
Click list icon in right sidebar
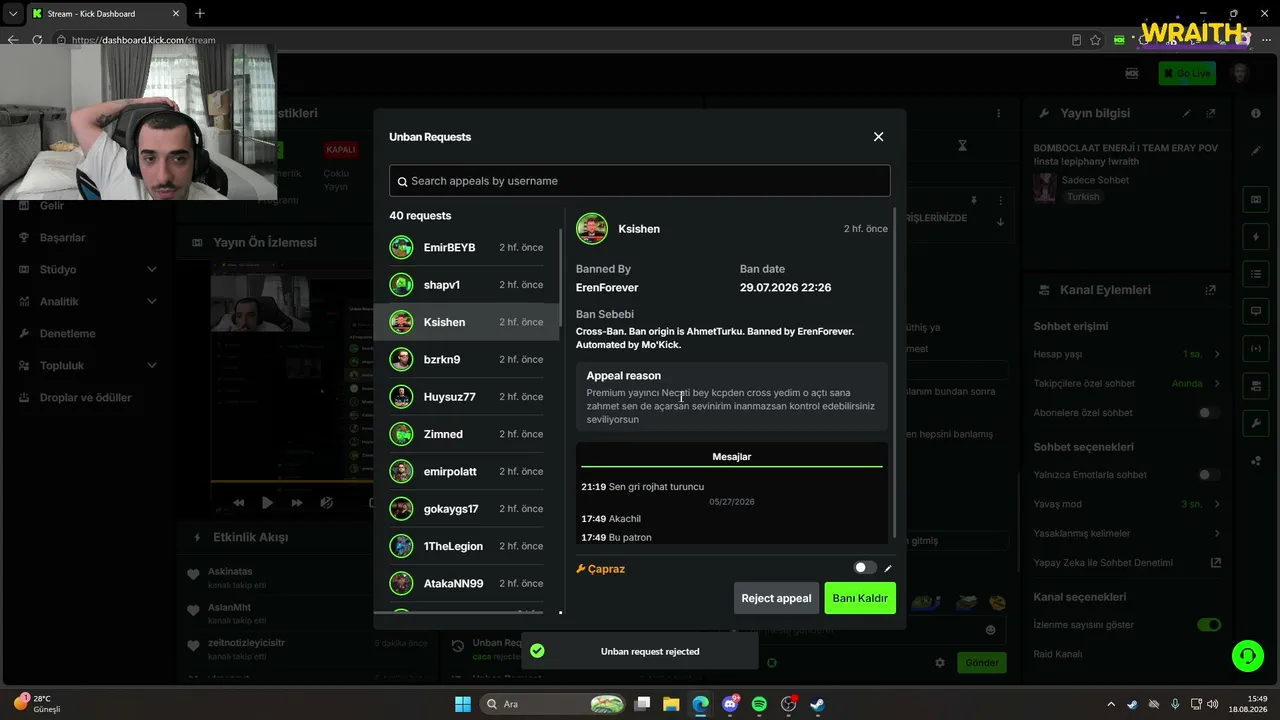[1256, 274]
